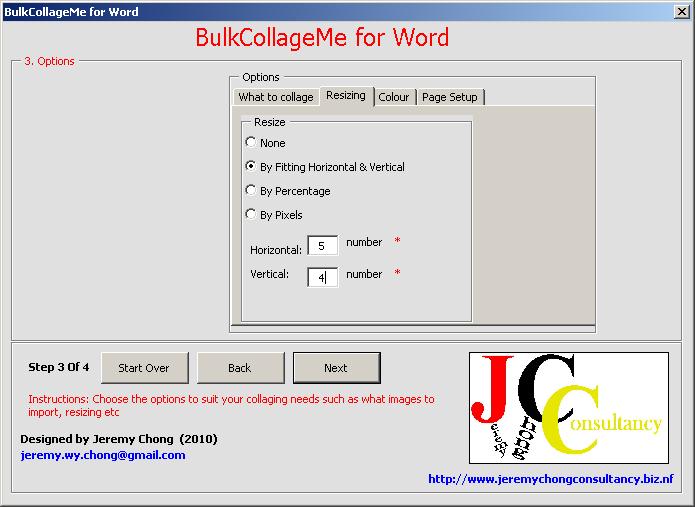
Task: Click the red BulkCollageMe for Word heading
Action: pyautogui.click(x=322, y=38)
